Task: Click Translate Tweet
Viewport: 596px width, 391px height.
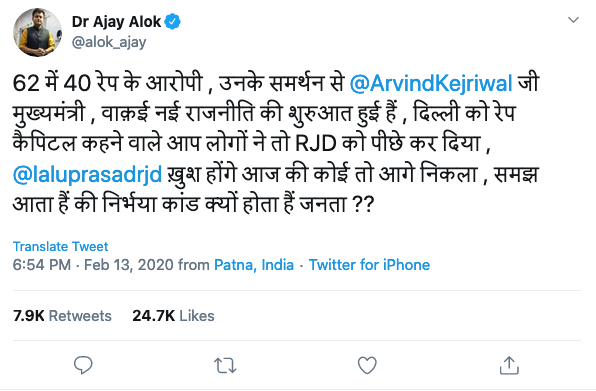Action: 60,246
